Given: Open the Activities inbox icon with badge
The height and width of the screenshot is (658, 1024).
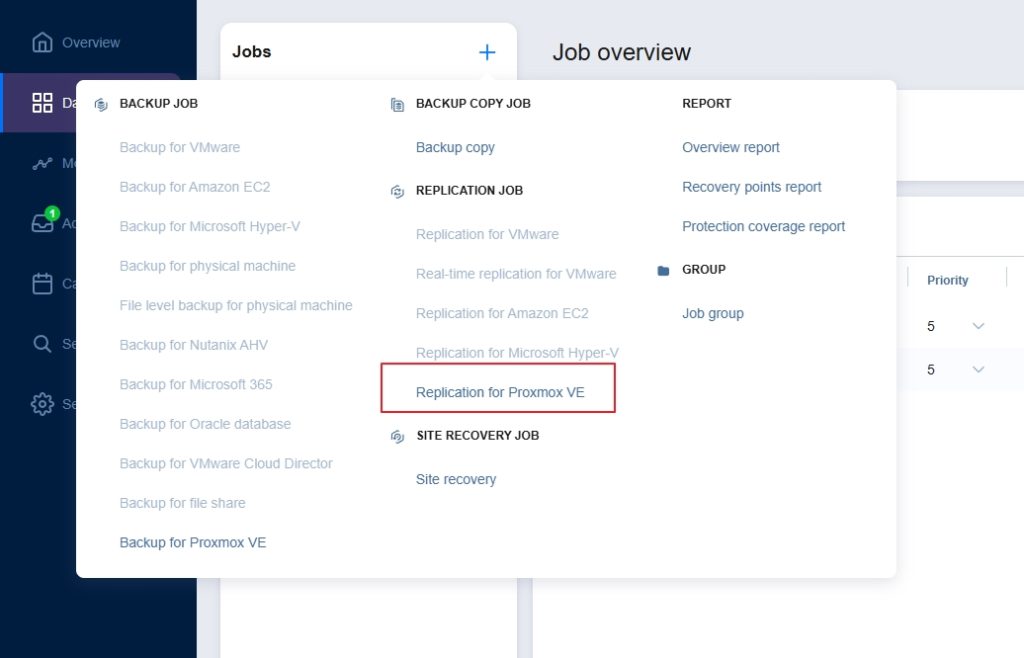Looking at the screenshot, I should (42, 223).
